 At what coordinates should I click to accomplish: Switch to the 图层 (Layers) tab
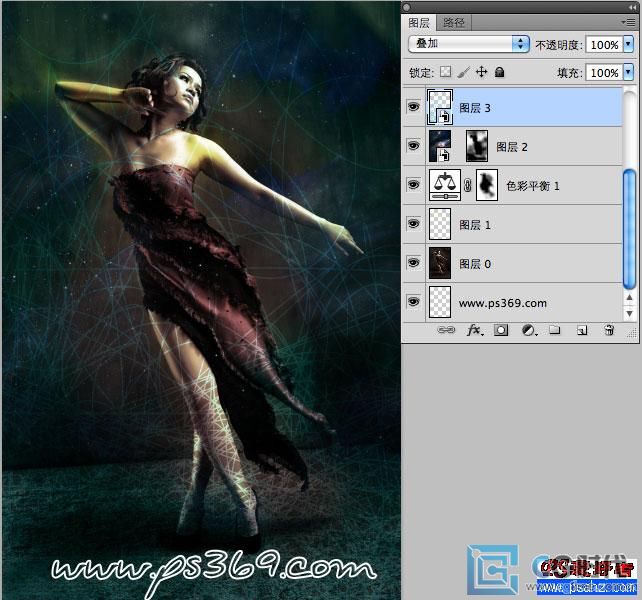click(419, 23)
